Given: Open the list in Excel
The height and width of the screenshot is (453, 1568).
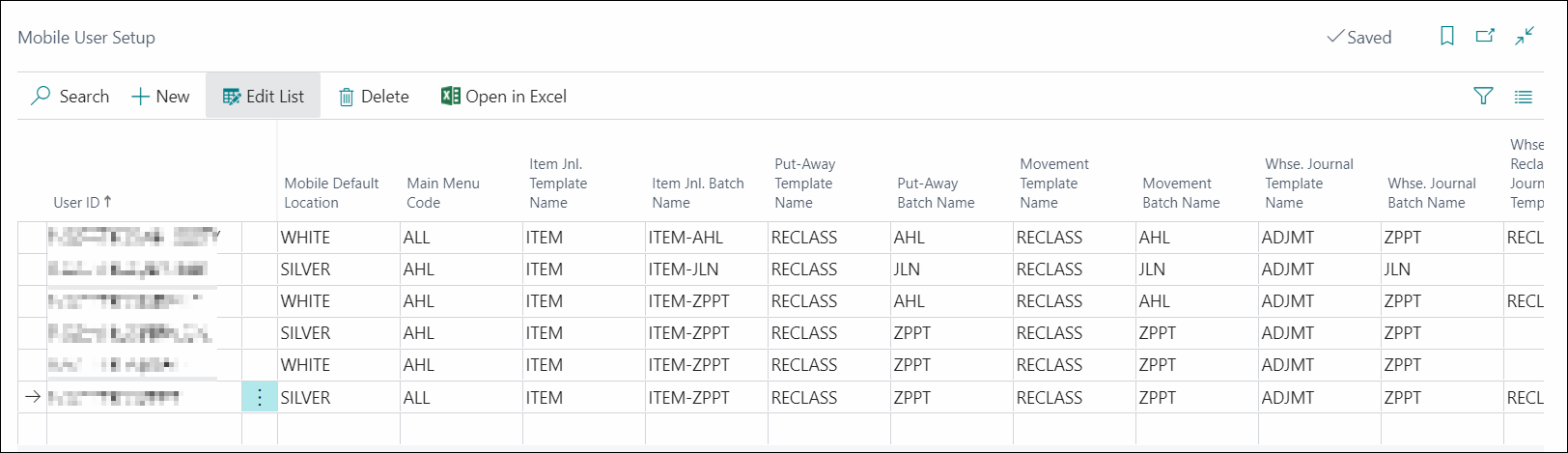Looking at the screenshot, I should pos(504,97).
